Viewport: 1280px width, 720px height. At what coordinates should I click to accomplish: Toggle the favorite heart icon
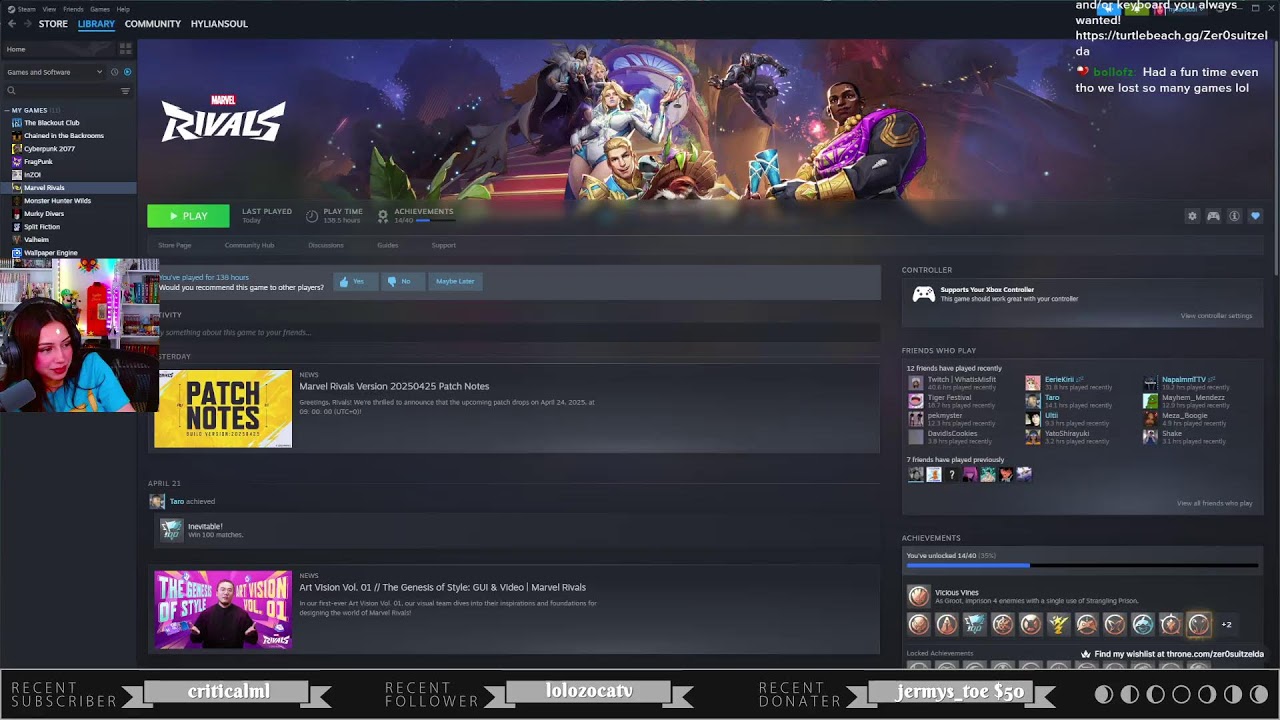click(1255, 216)
